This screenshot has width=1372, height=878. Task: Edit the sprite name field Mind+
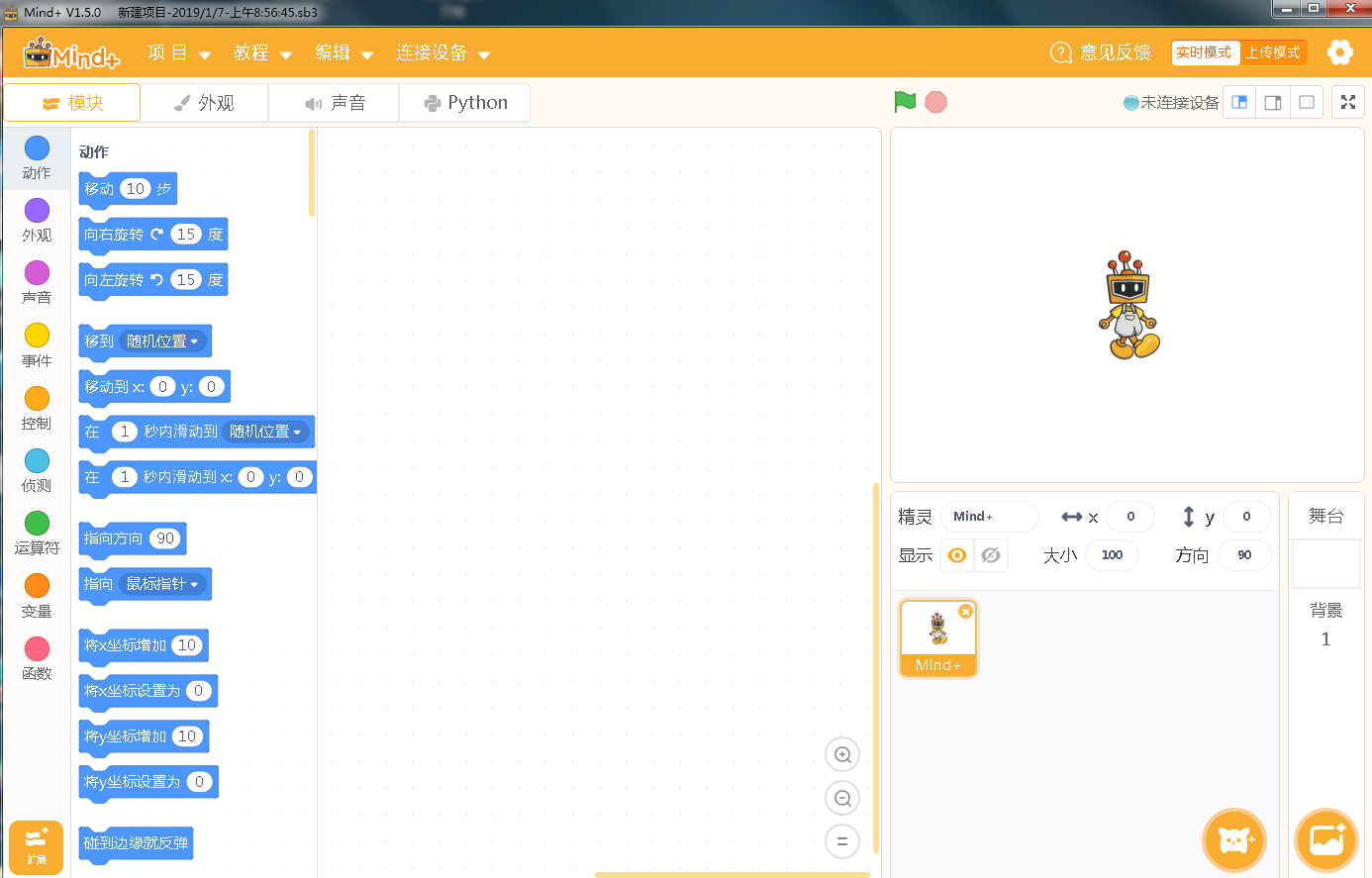[x=989, y=517]
